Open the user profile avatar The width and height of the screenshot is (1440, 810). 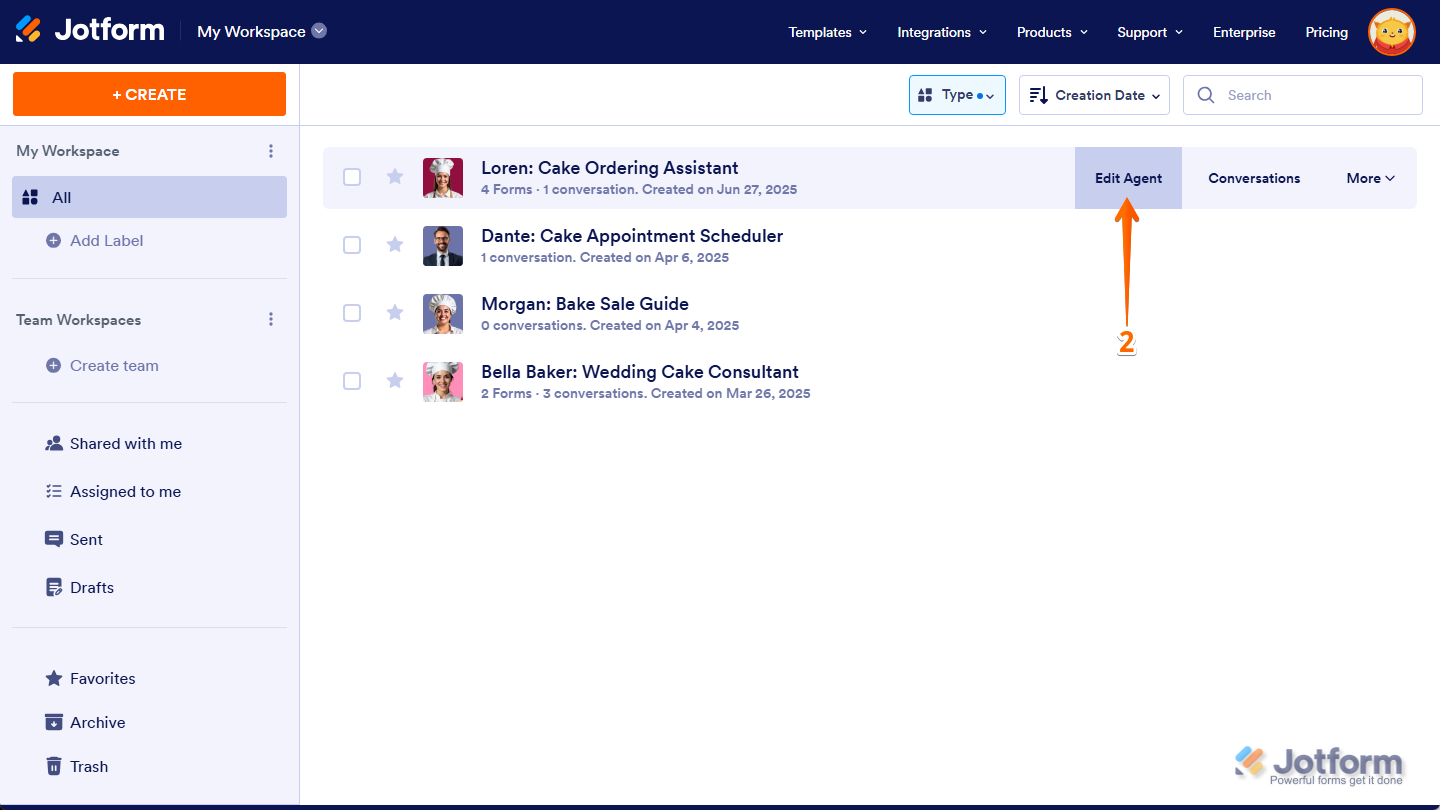coord(1391,32)
